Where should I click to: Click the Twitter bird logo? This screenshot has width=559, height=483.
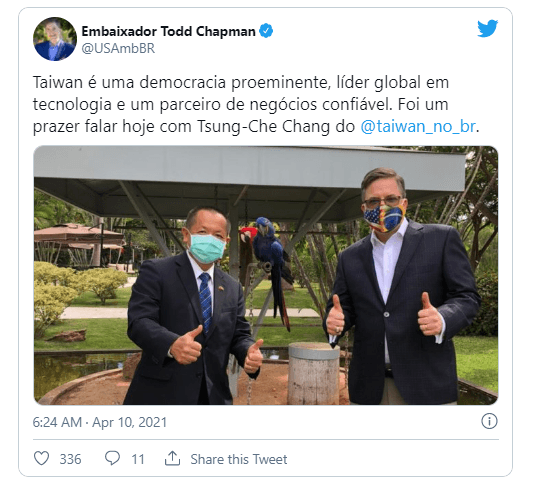pyautogui.click(x=487, y=29)
